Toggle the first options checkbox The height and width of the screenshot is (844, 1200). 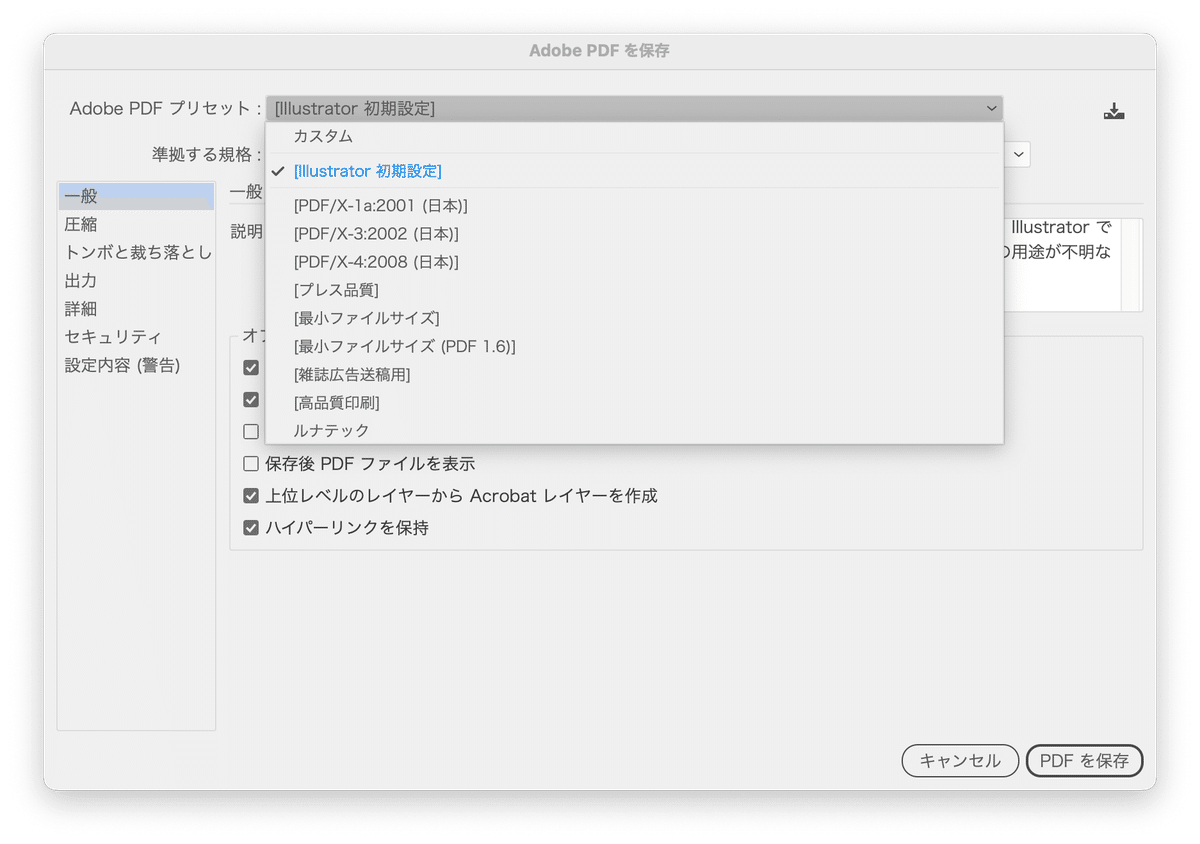[251, 368]
